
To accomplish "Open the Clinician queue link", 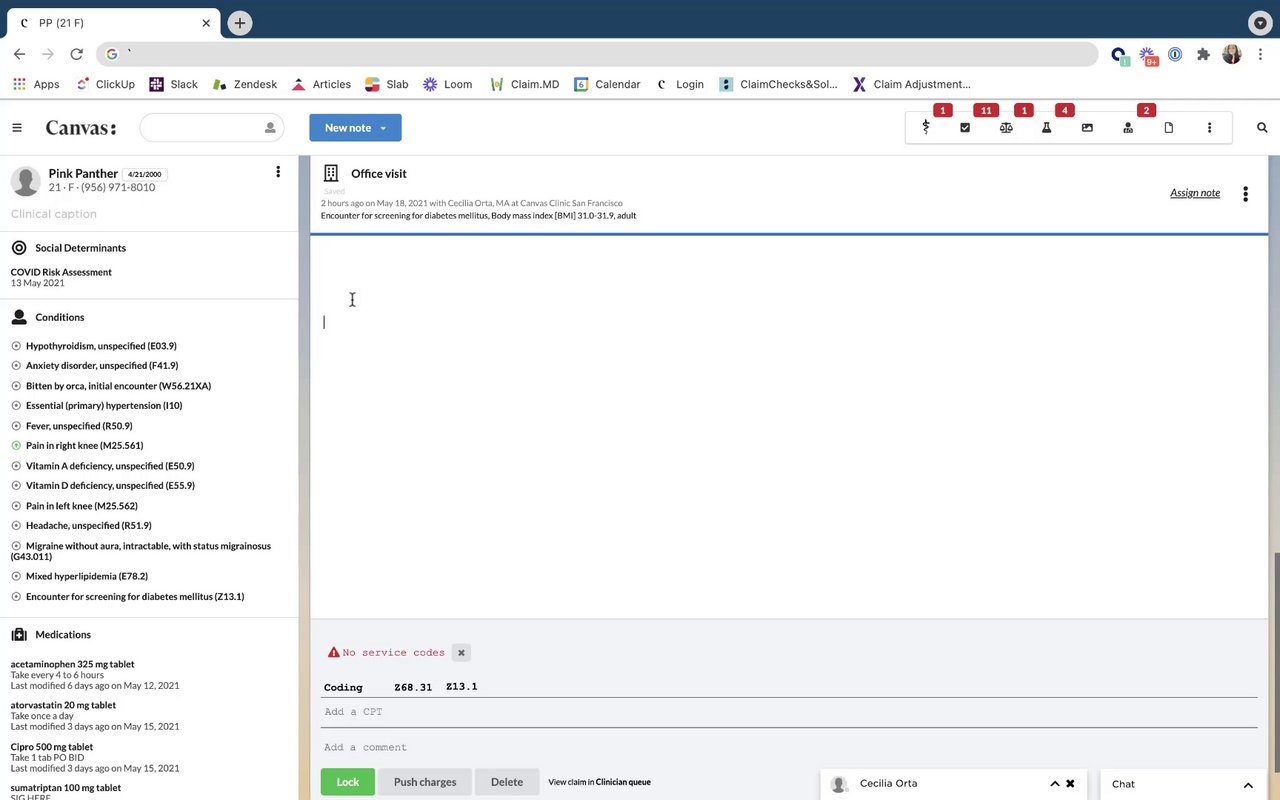I will click(x=623, y=782).
